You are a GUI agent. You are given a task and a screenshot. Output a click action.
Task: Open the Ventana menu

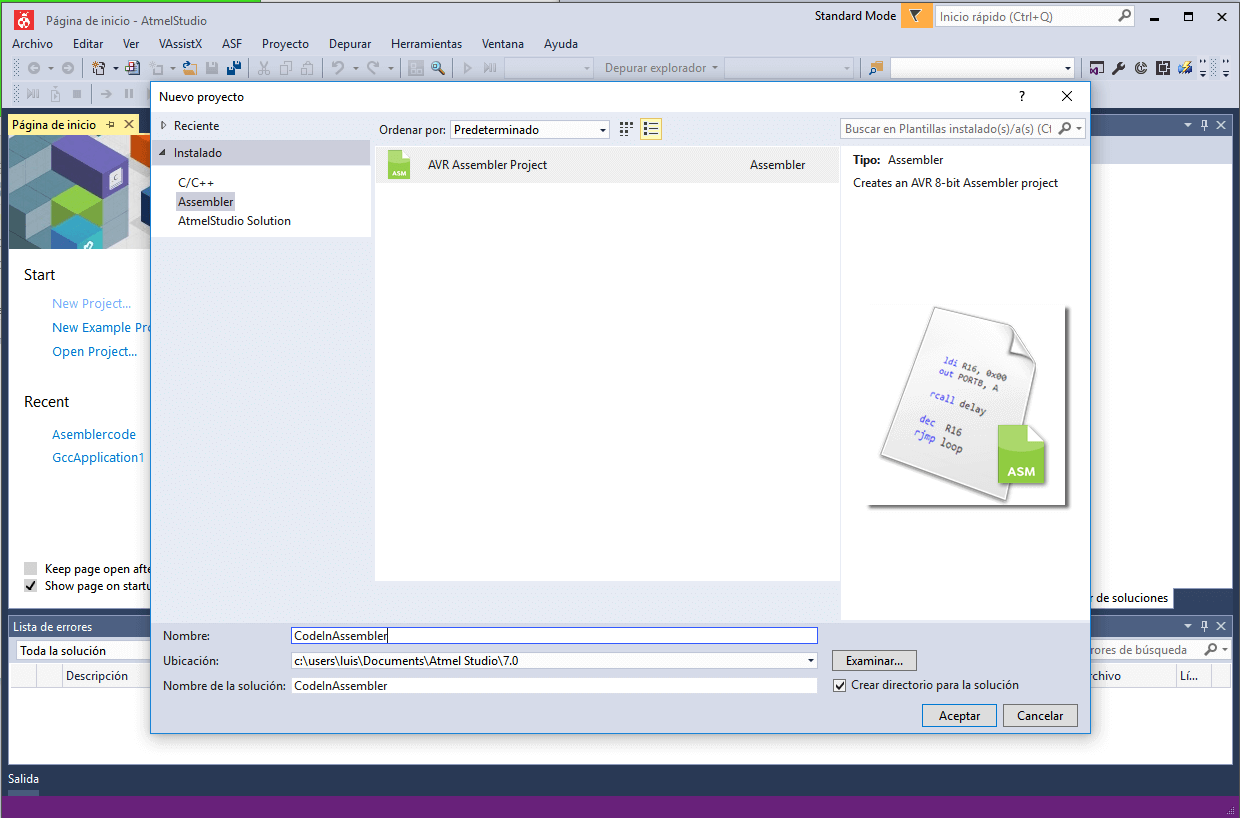503,44
